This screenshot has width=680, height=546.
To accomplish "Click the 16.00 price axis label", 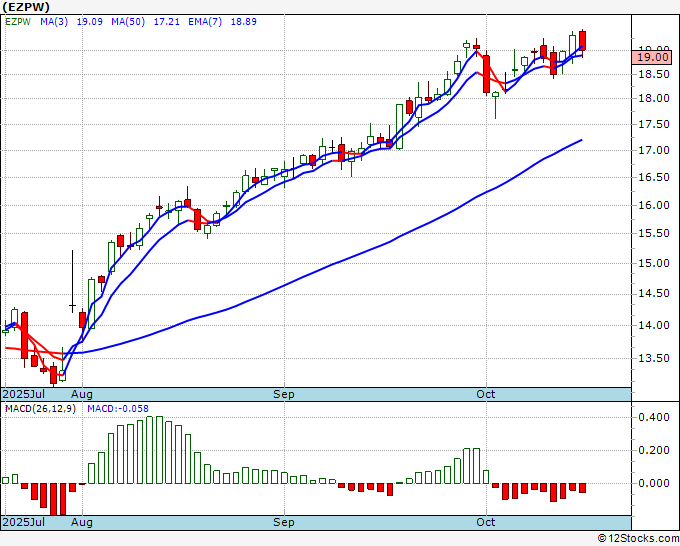I will [654, 205].
